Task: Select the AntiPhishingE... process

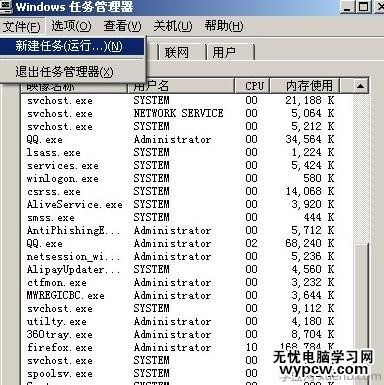Action: 187,230
